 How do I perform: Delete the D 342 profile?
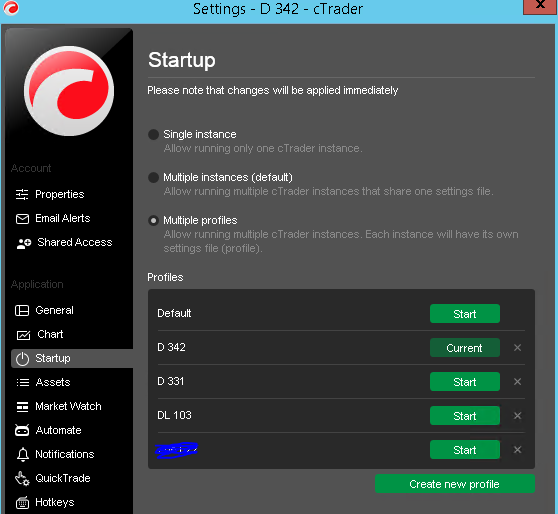click(x=517, y=348)
